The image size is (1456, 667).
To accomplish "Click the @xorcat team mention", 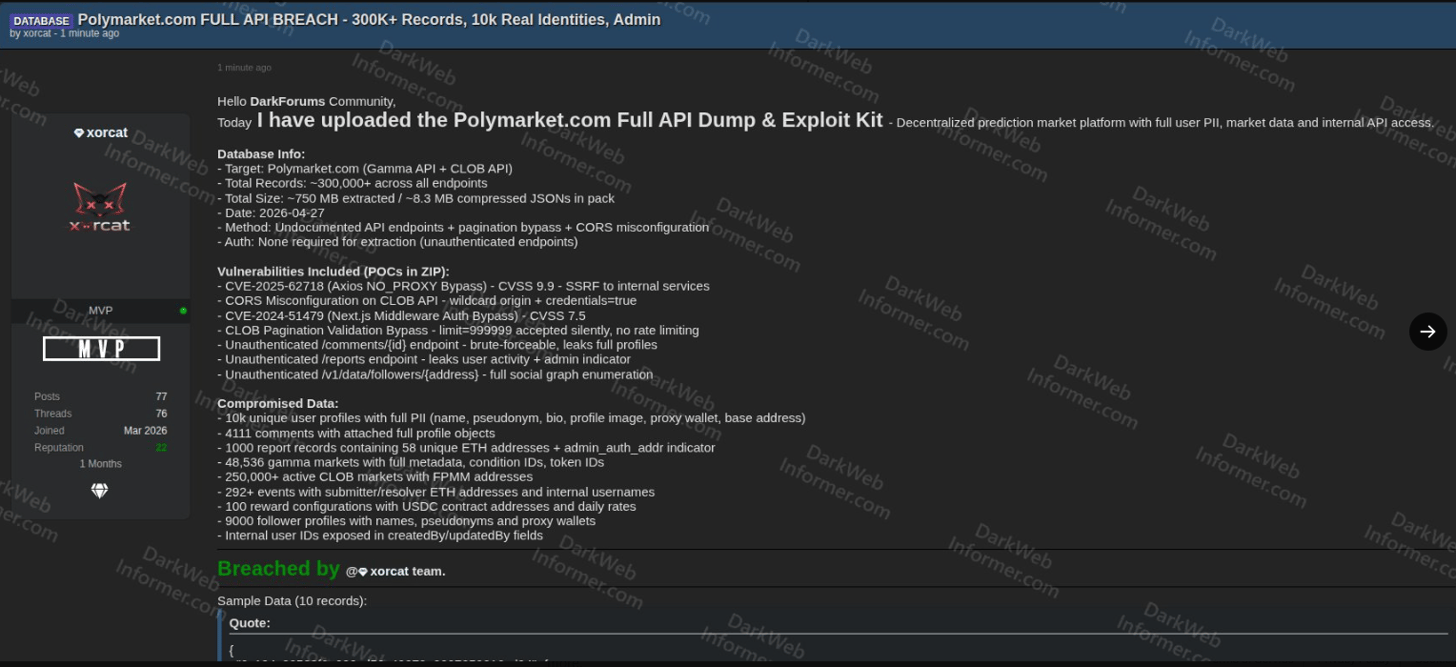I will 395,571.
